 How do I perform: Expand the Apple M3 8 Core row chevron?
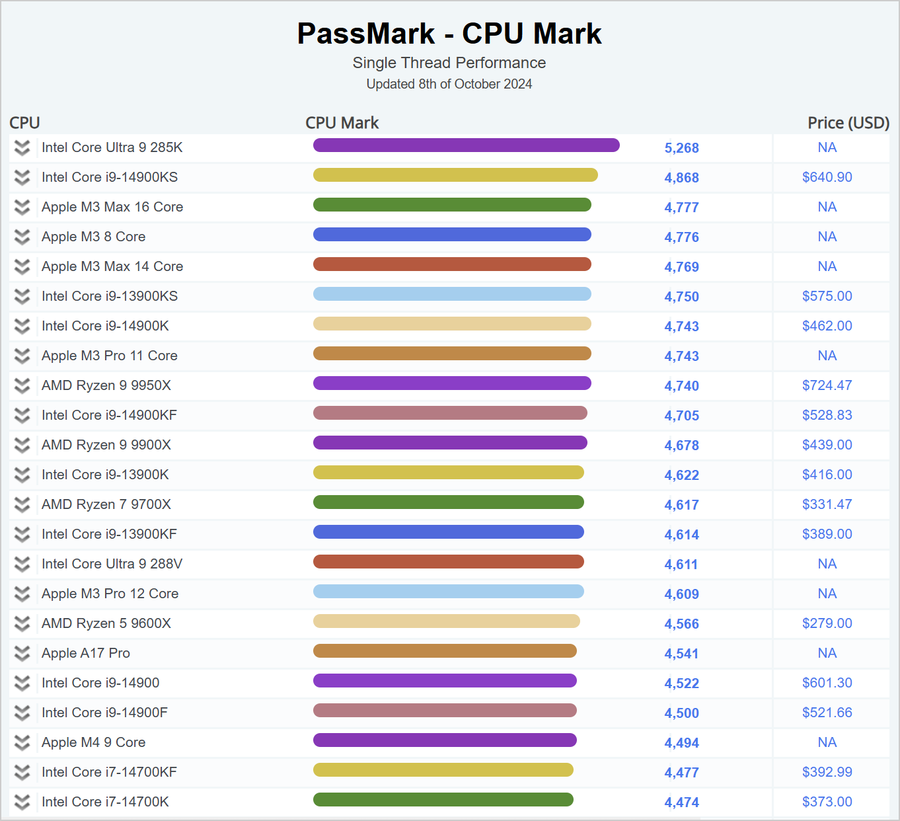[22, 237]
